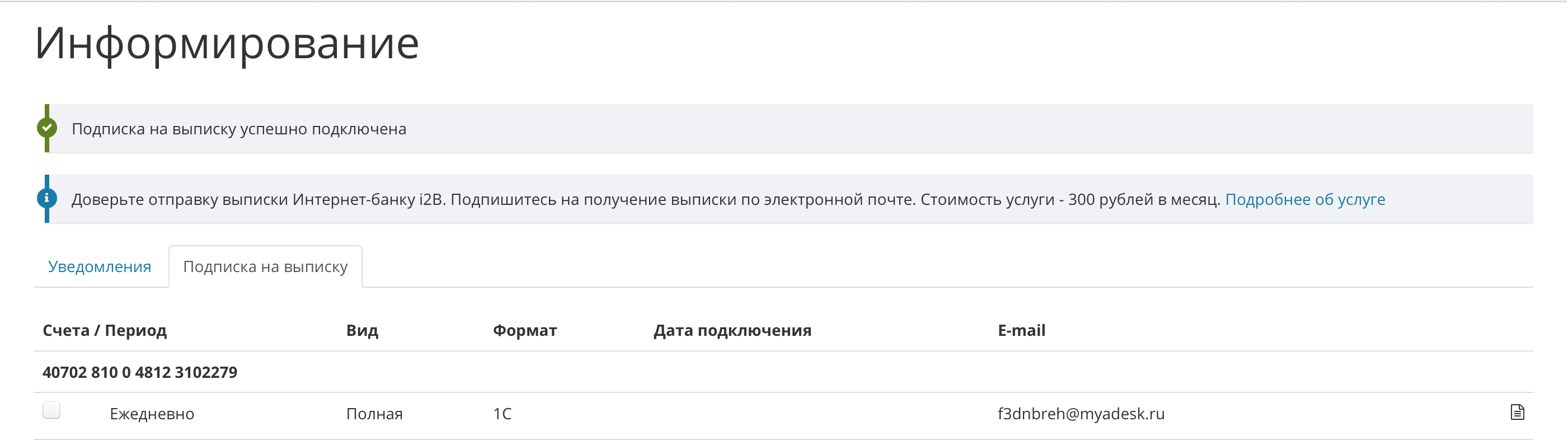Click the success message about подписка подключена
Image resolution: width=1568 pixels, height=440 pixels.
click(x=238, y=129)
